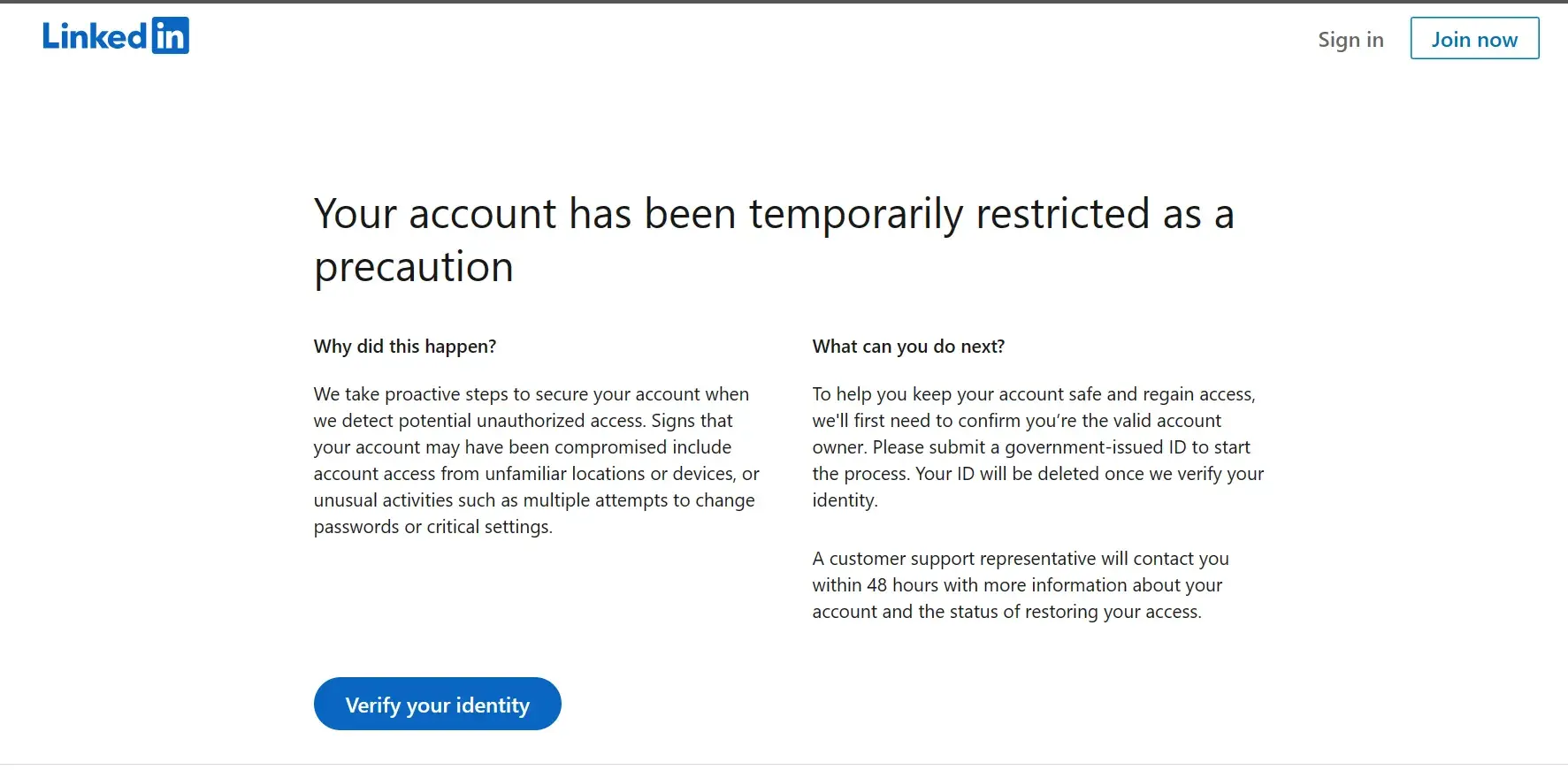Click the paragraph about proactive security steps

535,460
